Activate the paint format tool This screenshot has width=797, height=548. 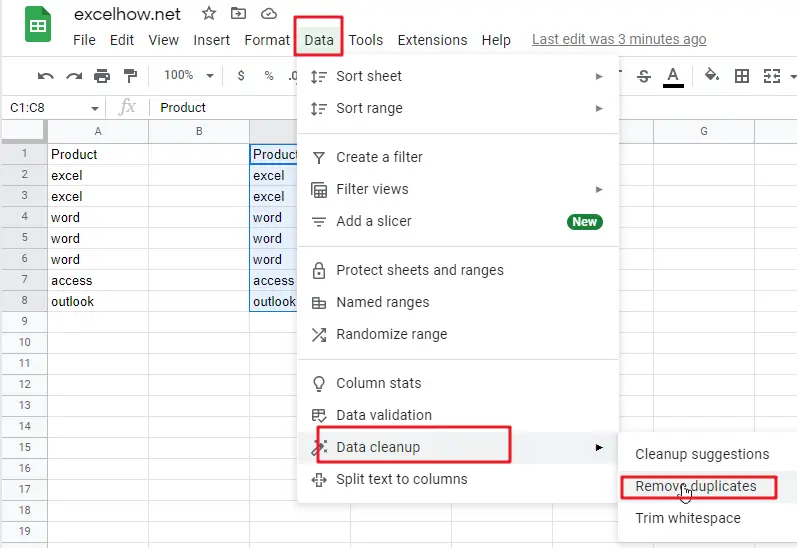coord(131,76)
